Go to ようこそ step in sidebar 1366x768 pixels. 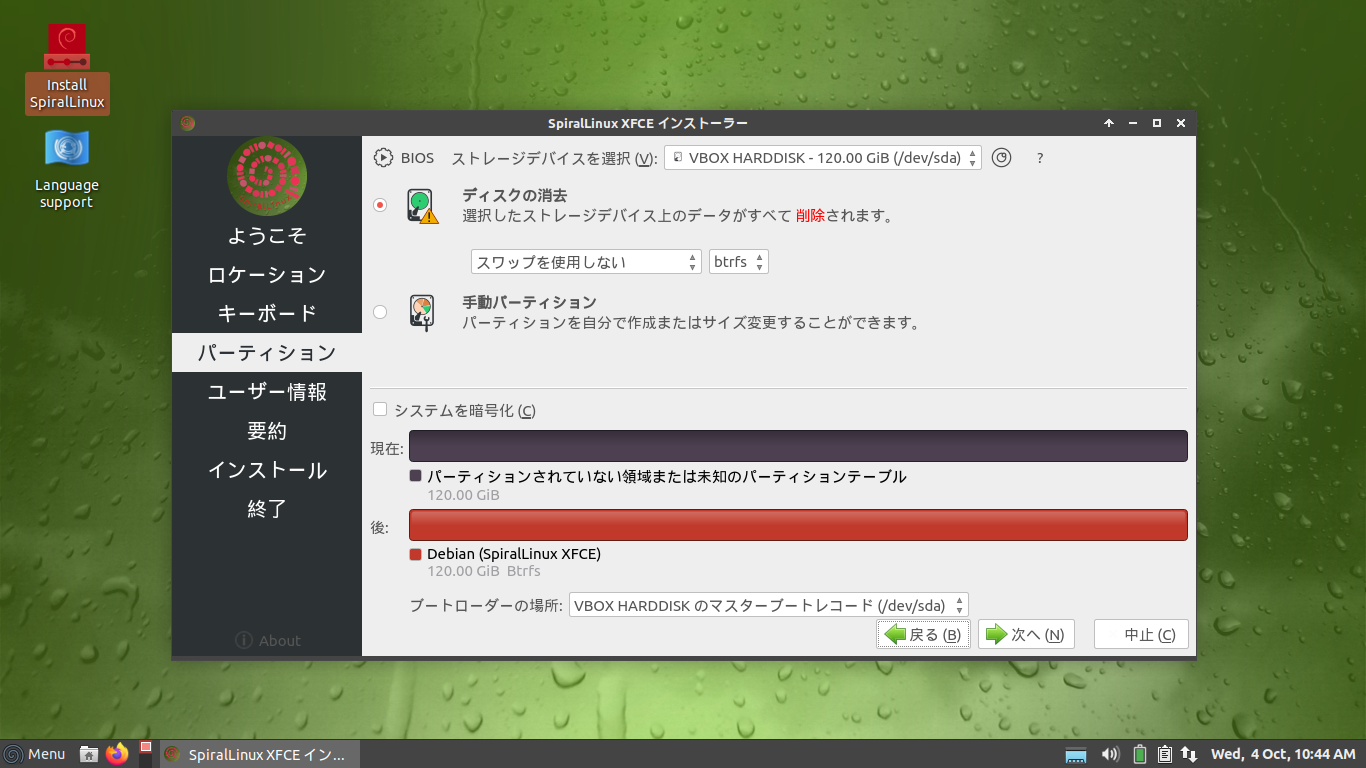(x=267, y=236)
